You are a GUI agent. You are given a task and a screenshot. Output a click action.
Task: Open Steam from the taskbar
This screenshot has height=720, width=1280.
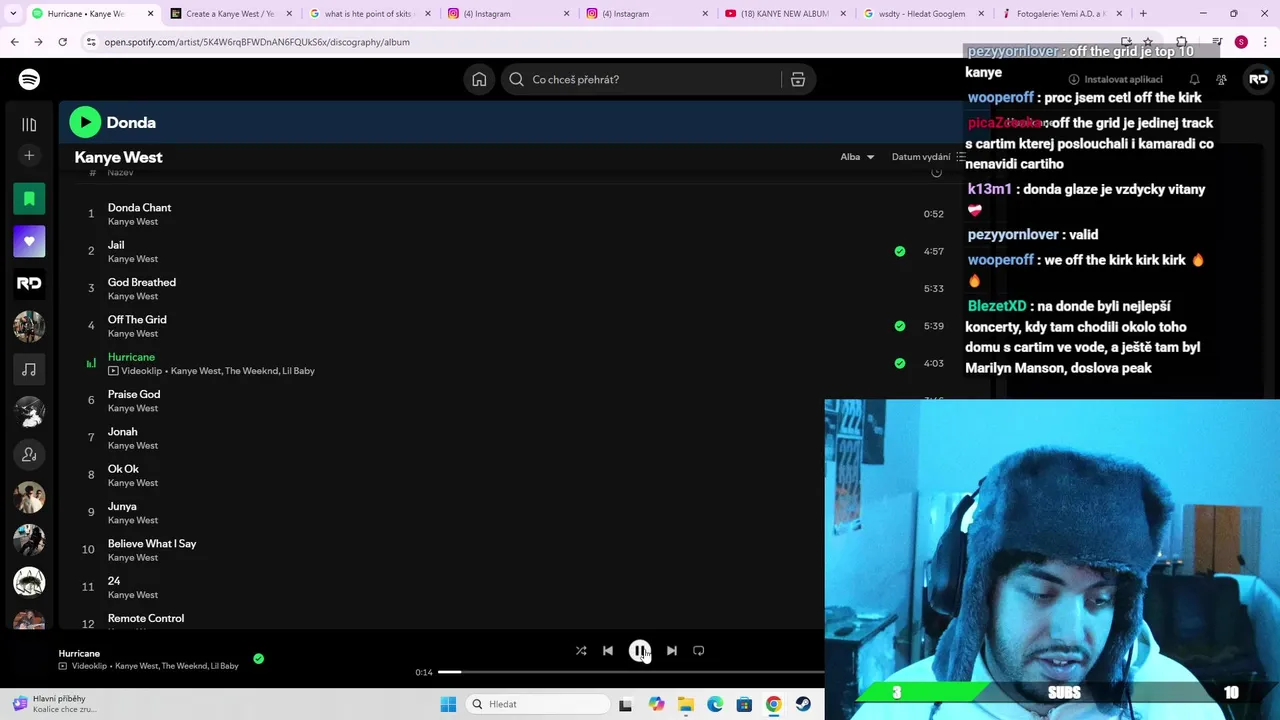[x=803, y=704]
